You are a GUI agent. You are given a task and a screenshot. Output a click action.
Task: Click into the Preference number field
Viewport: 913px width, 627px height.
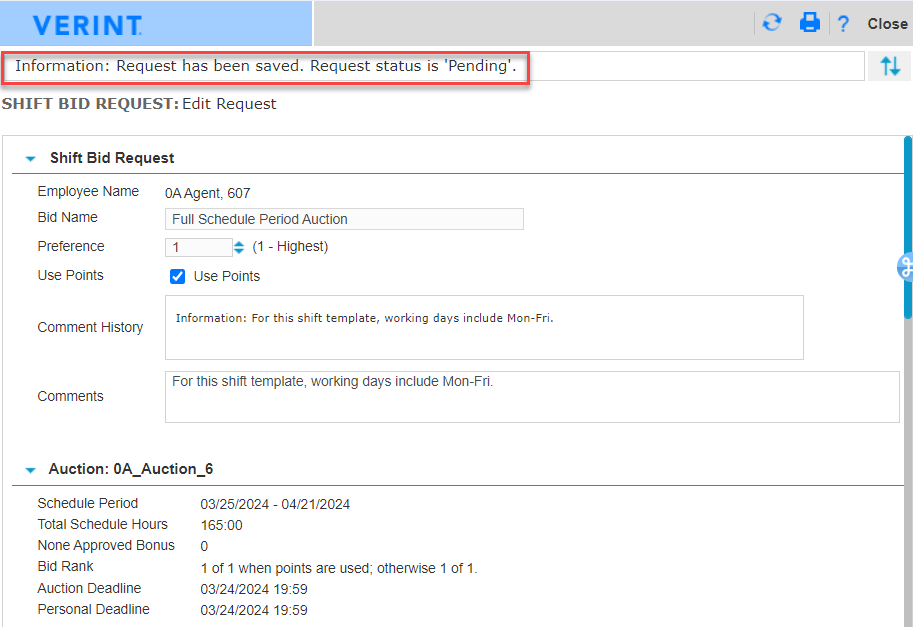point(199,247)
